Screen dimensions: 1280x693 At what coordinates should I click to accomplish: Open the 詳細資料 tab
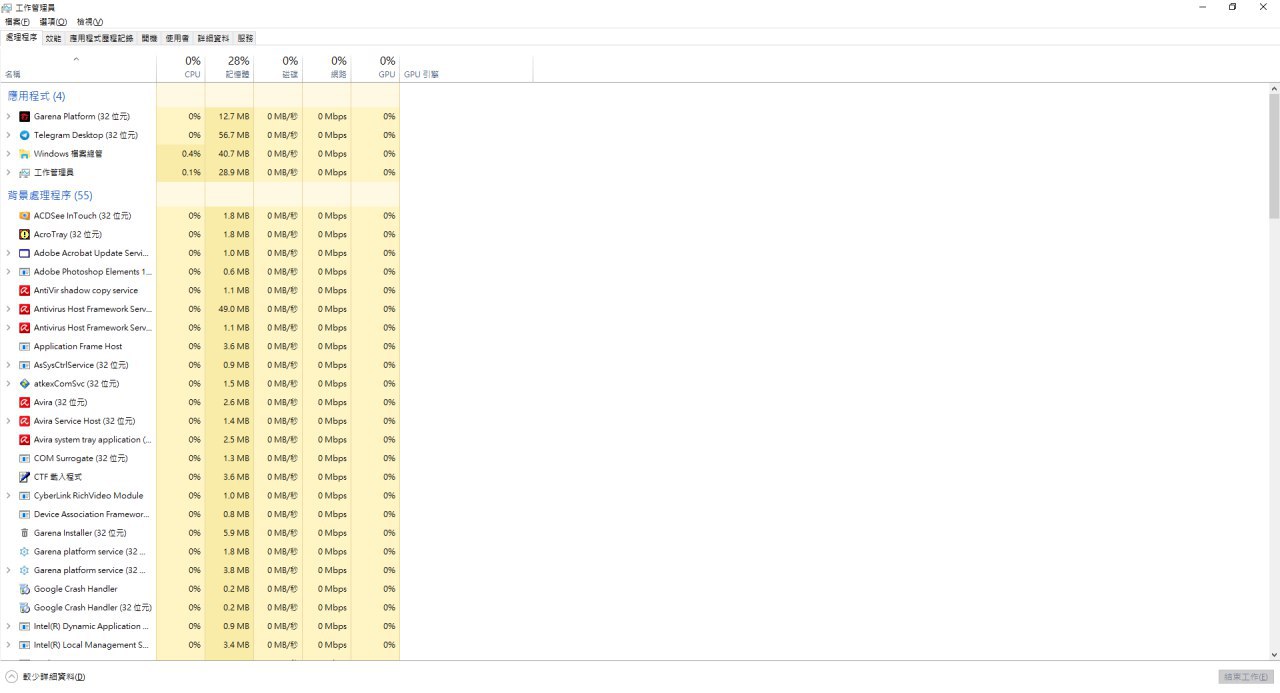[213, 38]
